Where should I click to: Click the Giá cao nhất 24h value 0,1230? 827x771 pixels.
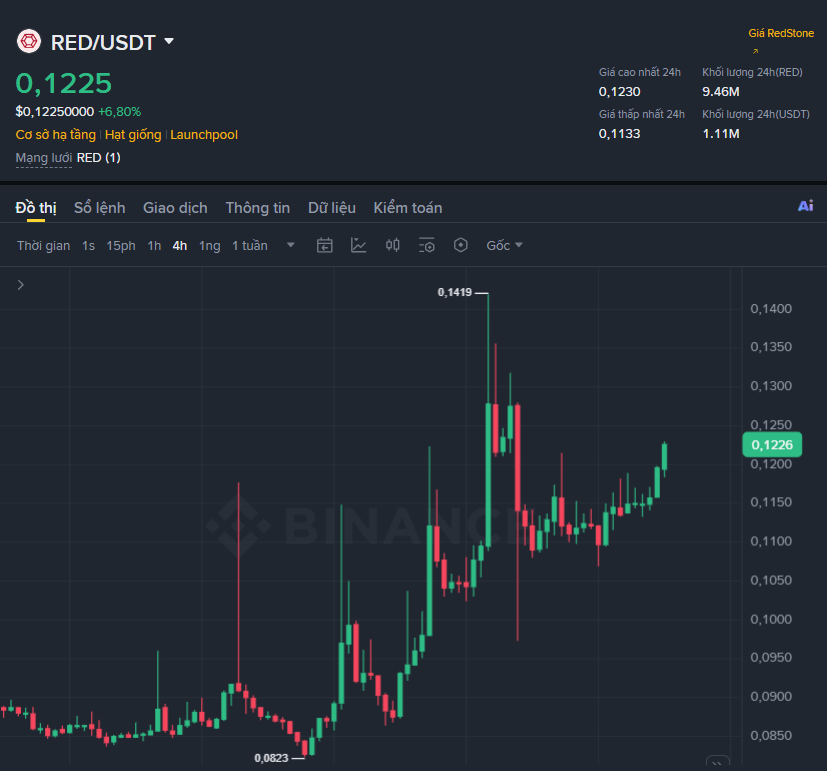(x=619, y=92)
